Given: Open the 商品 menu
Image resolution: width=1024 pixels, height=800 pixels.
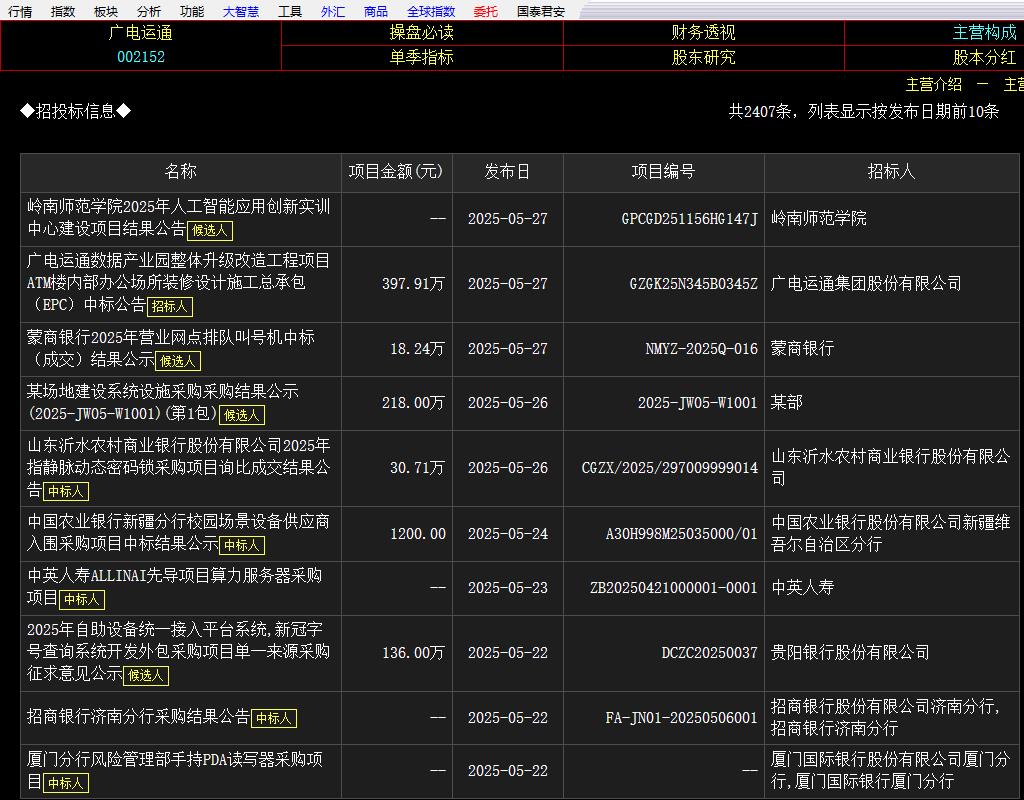Looking at the screenshot, I should click(x=376, y=11).
